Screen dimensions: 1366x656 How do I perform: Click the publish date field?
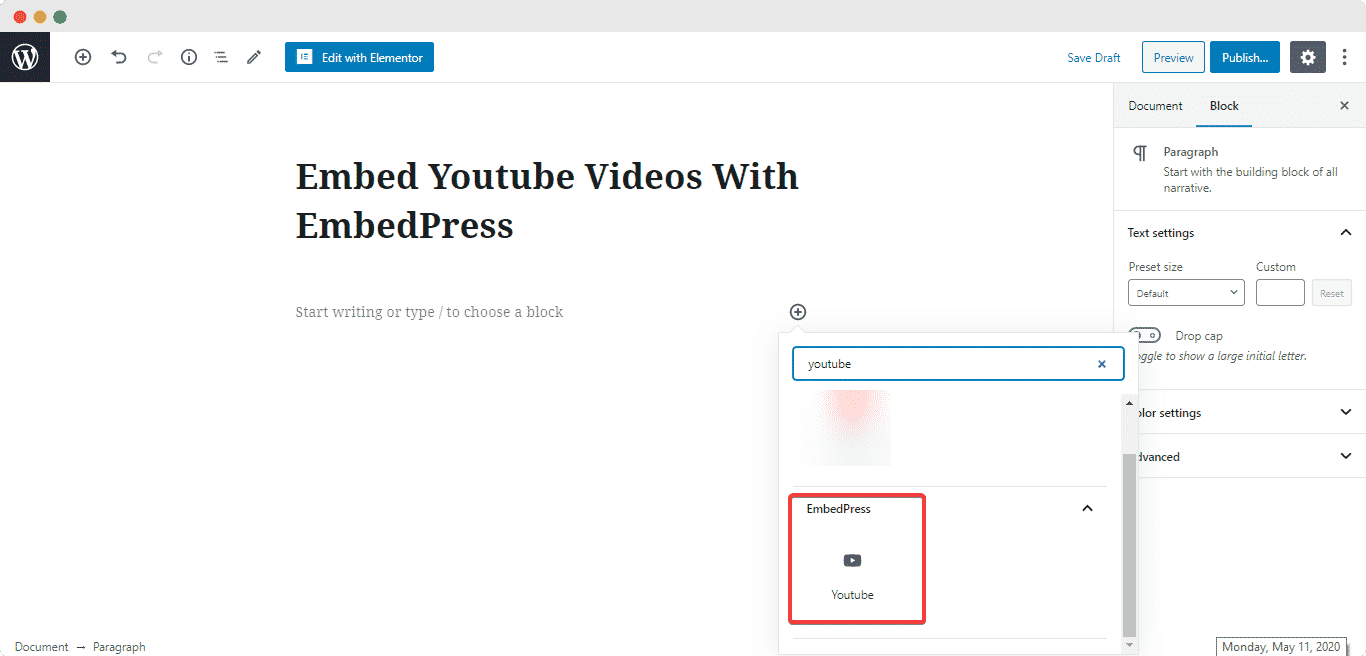tap(1281, 646)
